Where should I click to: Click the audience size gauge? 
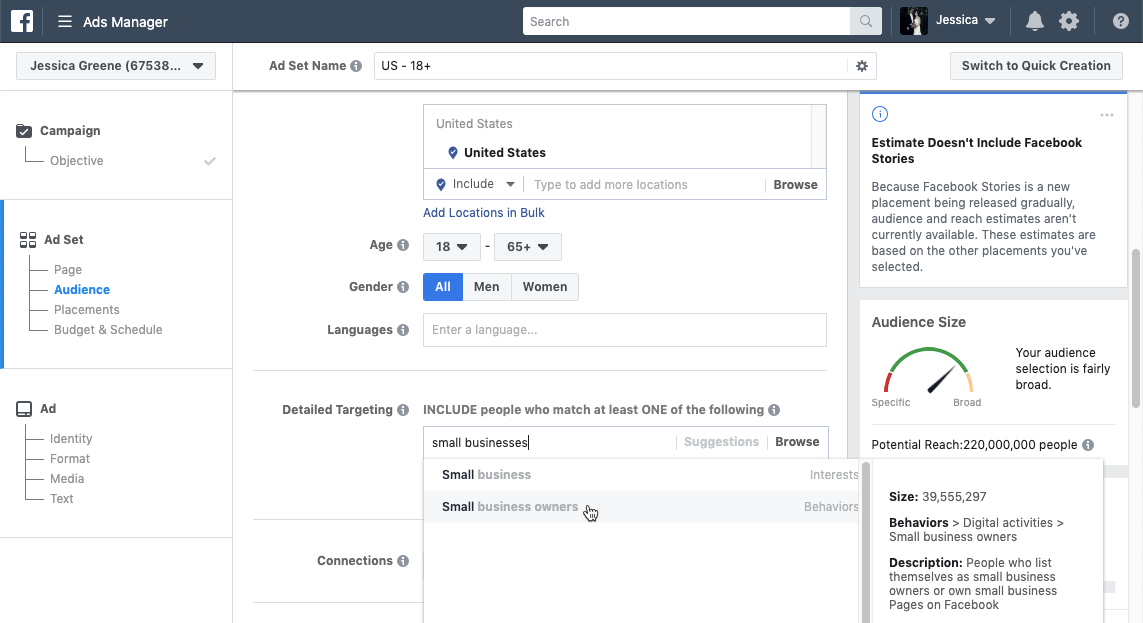[928, 372]
